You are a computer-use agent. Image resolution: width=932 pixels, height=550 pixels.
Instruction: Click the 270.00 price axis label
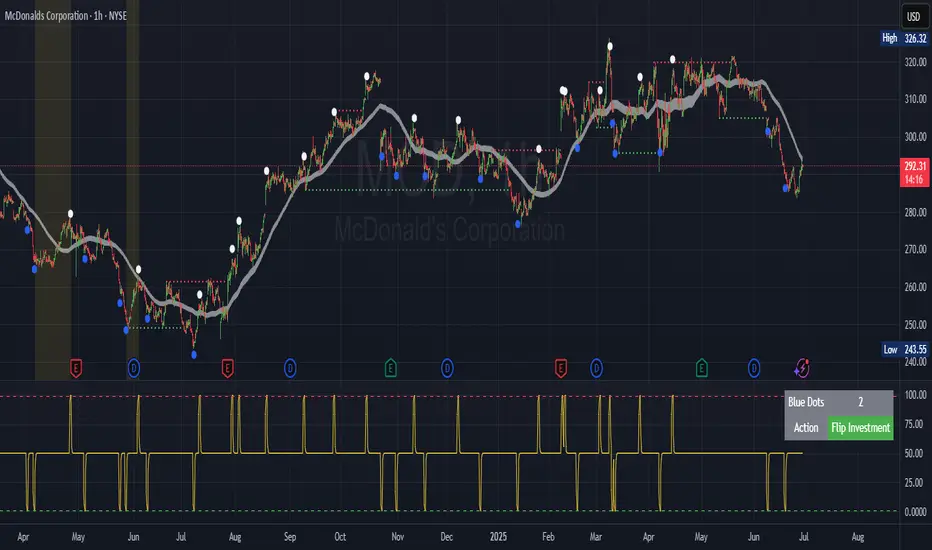[x=915, y=249]
